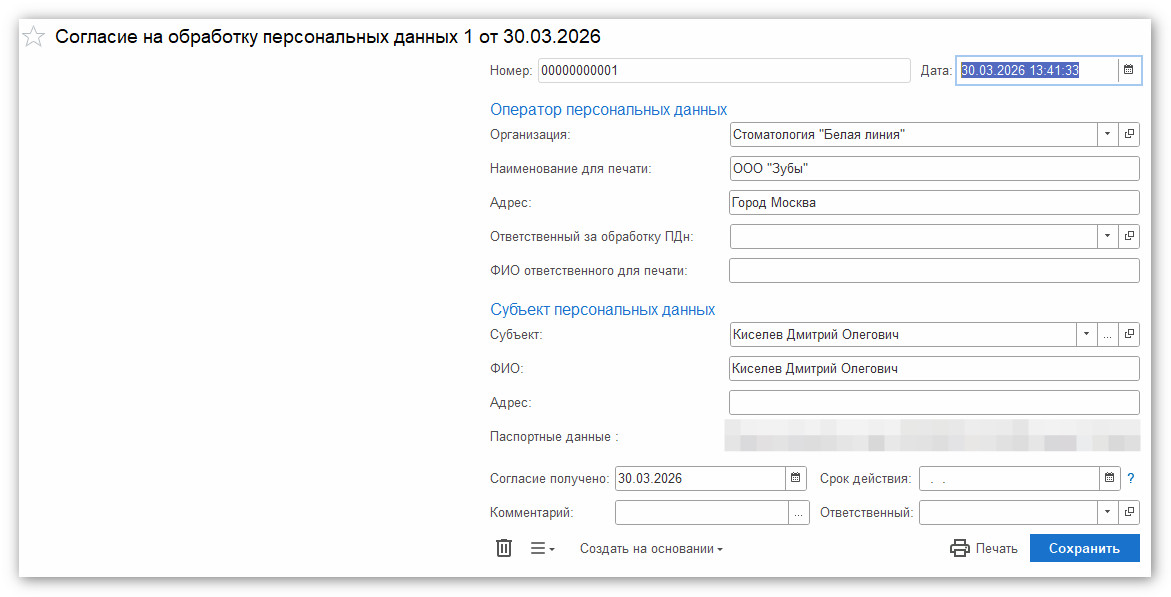The width and height of the screenshot is (1171, 597).
Task: Click the trash icon to delete the document
Action: click(x=503, y=548)
